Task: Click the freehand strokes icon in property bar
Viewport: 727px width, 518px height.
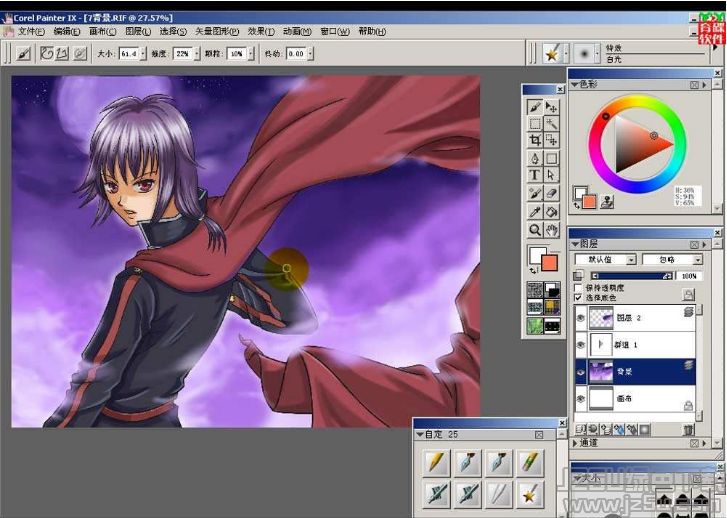Action: [x=47, y=54]
